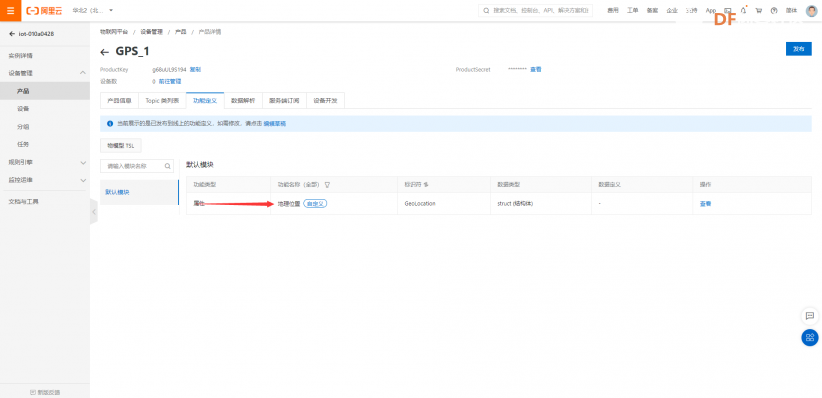
Task: Open the 费用 menu in top bar
Action: [x=613, y=10]
